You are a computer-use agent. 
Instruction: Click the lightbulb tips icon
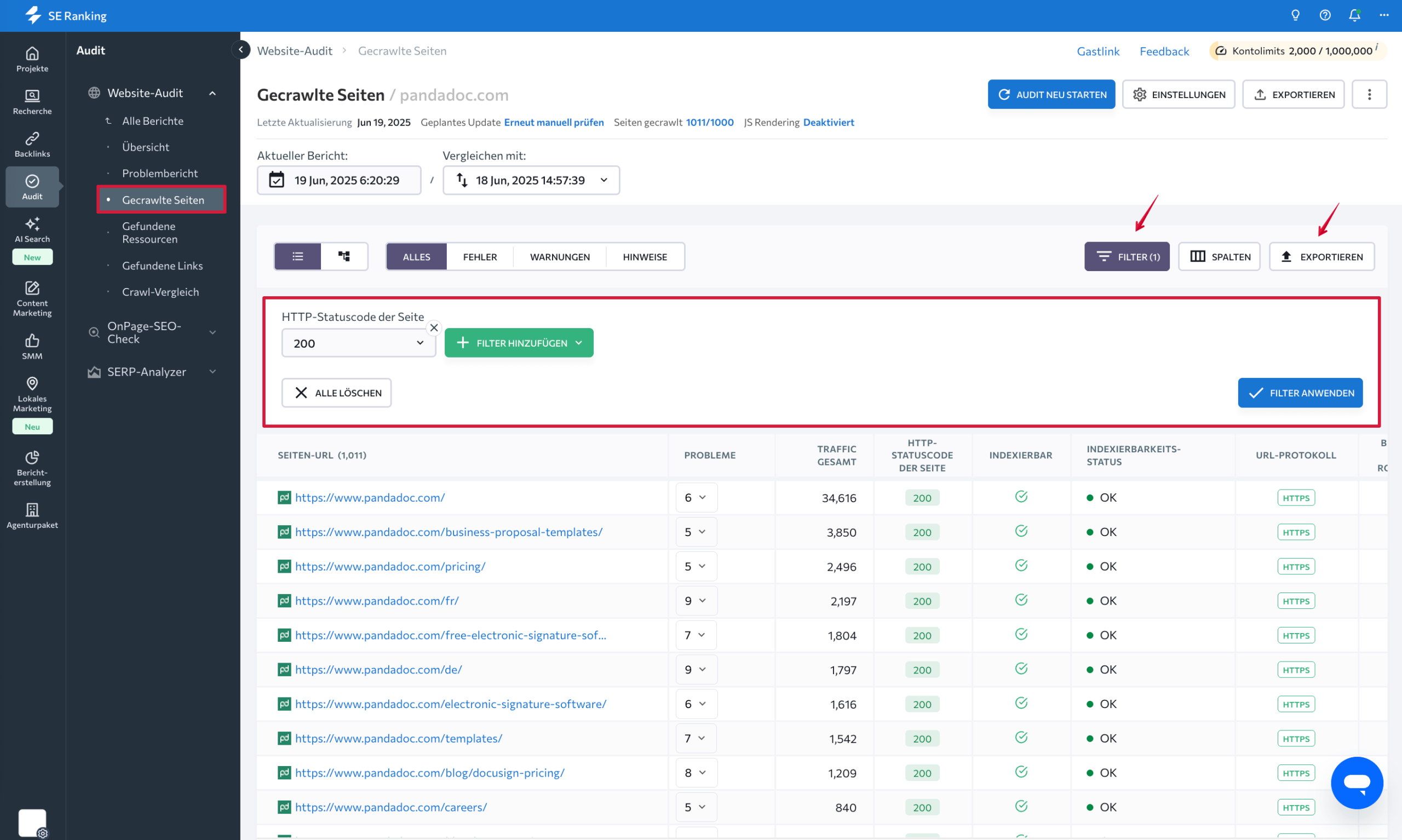point(1295,15)
